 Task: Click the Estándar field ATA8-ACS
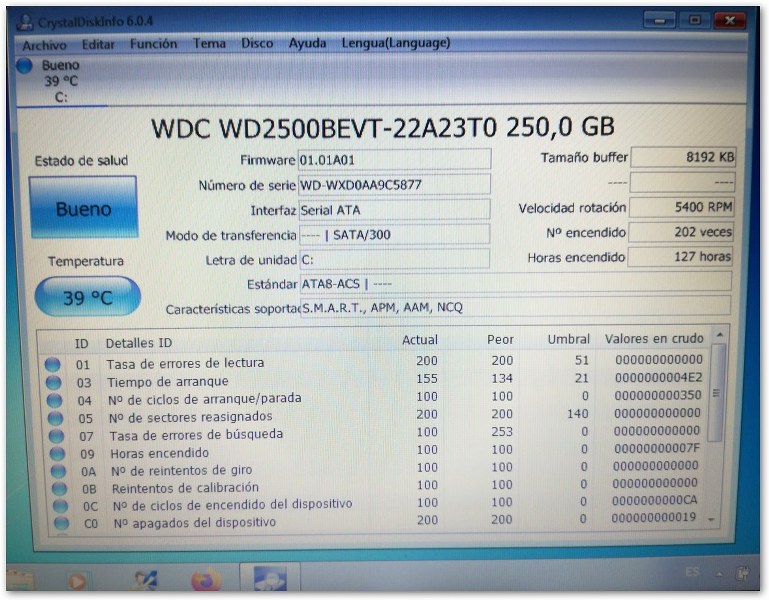[515, 283]
